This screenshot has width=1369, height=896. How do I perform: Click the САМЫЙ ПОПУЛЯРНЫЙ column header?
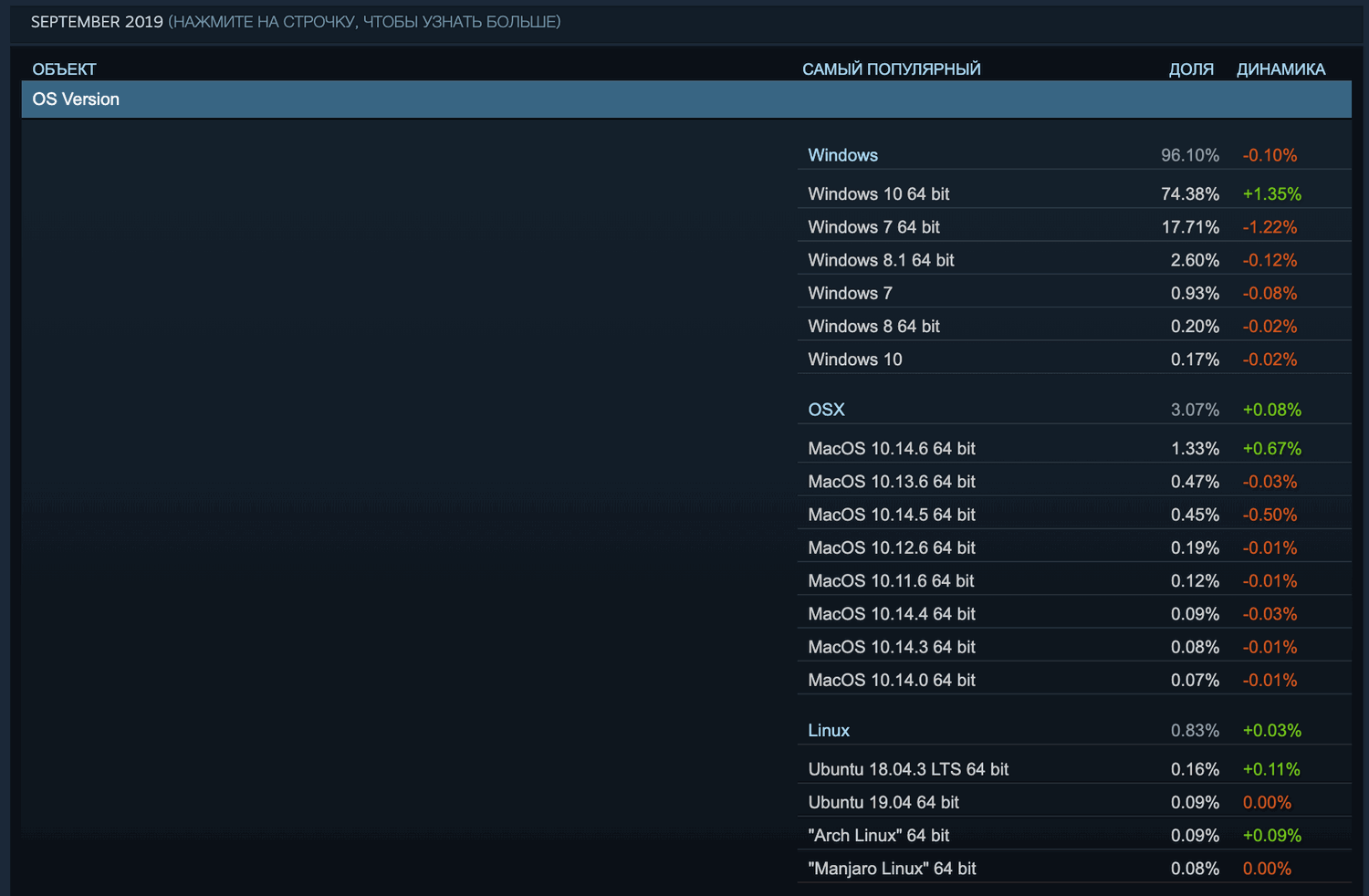(x=892, y=69)
